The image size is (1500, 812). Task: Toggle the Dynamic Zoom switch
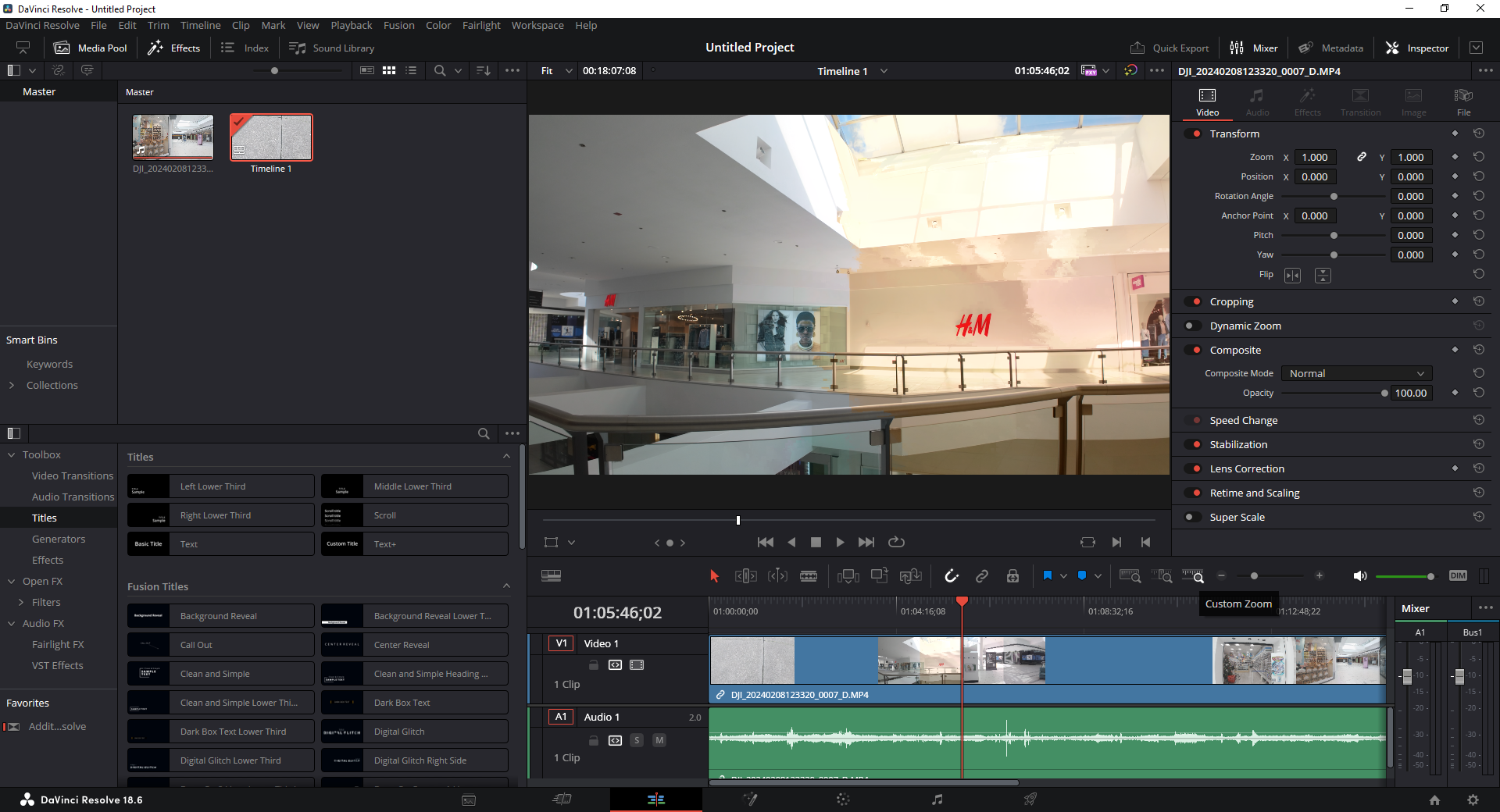(x=1193, y=326)
